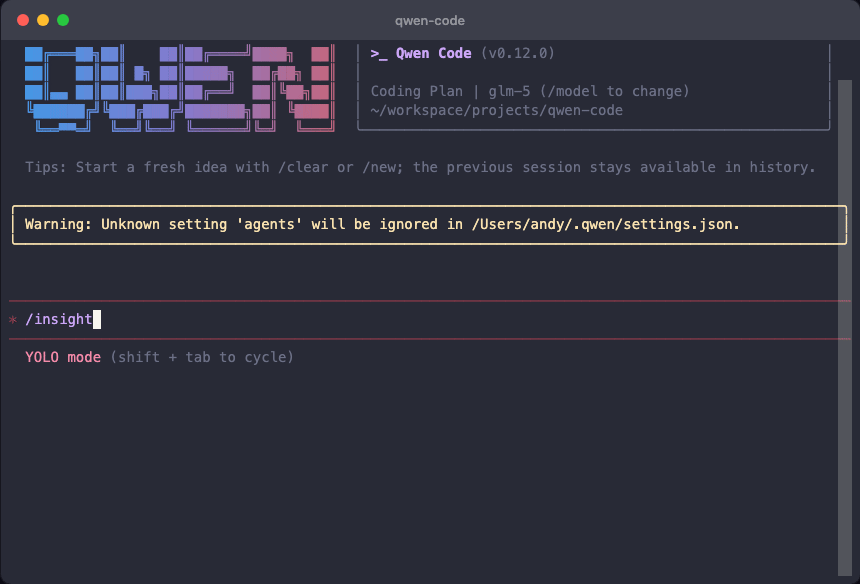This screenshot has height=584, width=860.
Task: Click the glm-5 model name
Action: tap(509, 91)
